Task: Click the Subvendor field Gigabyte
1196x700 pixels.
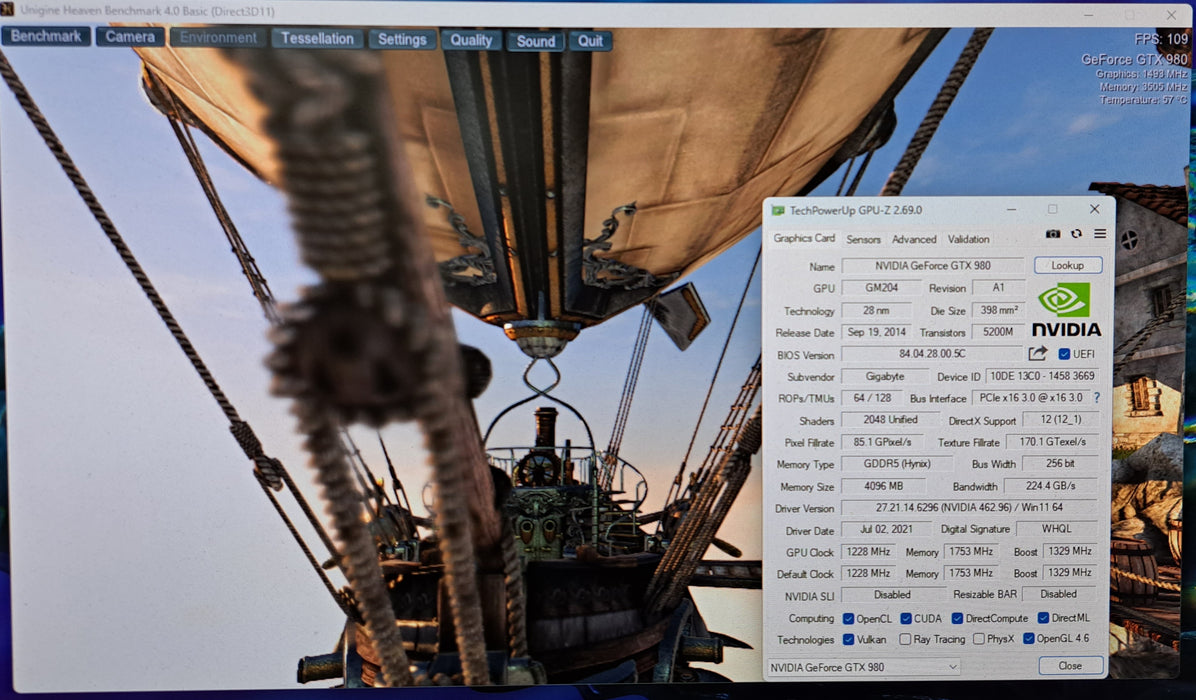Action: [885, 377]
